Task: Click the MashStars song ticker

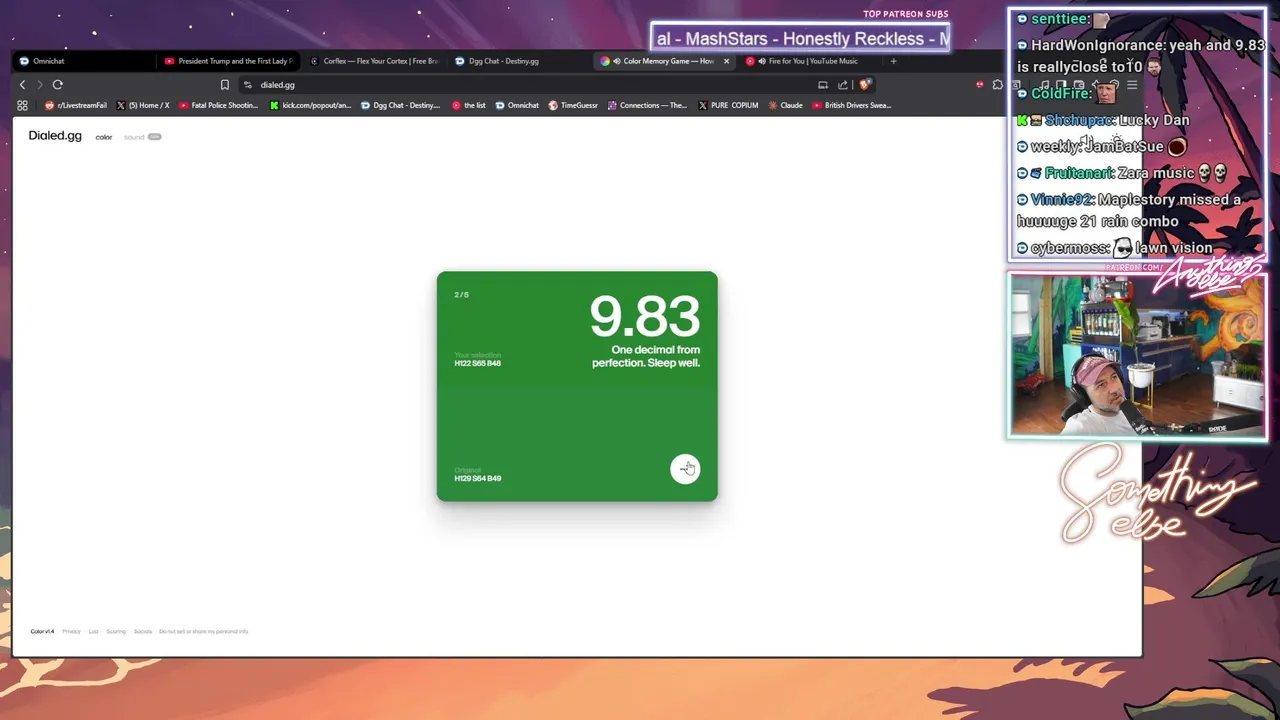Action: click(800, 38)
